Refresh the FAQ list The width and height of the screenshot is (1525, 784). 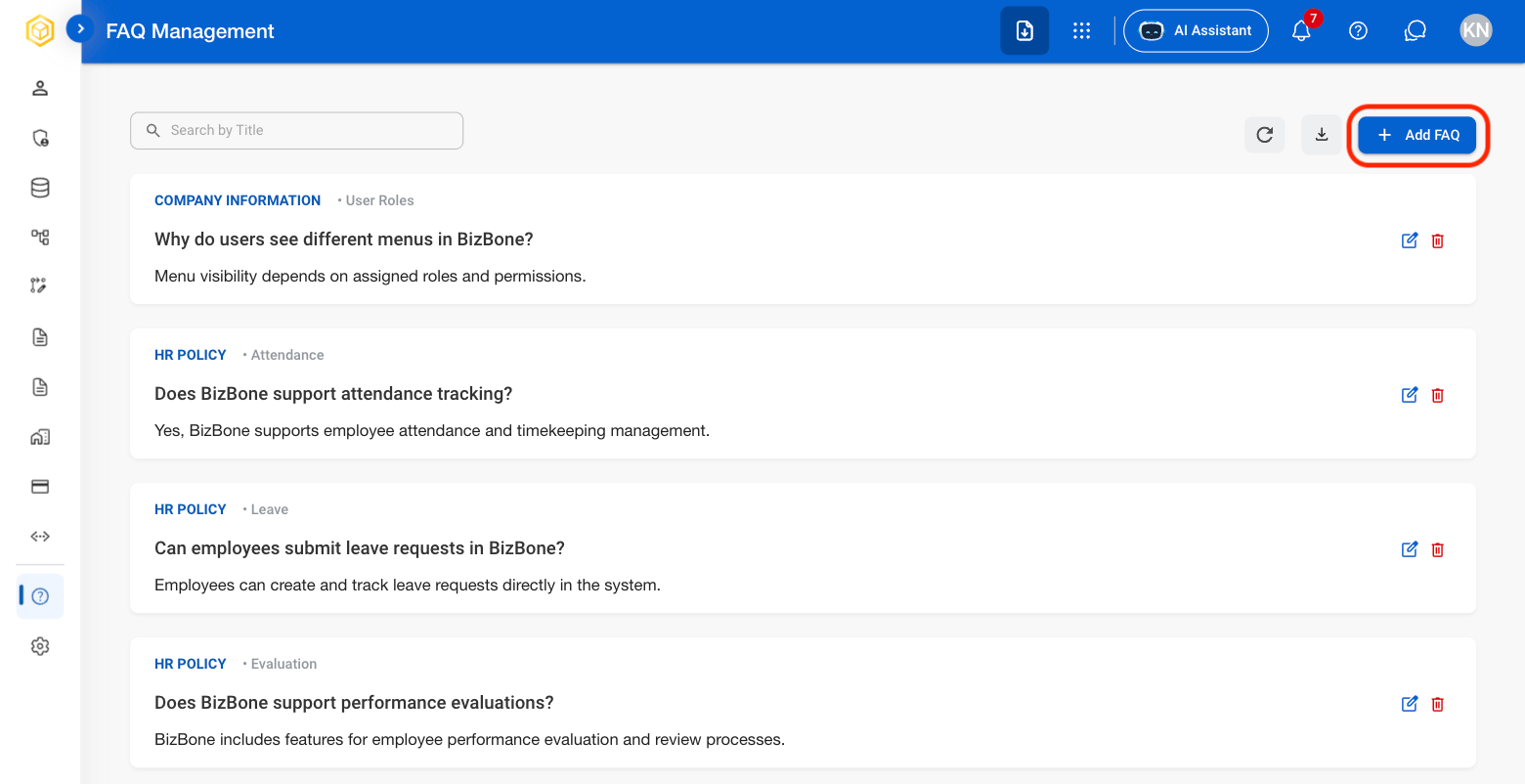[1265, 135]
